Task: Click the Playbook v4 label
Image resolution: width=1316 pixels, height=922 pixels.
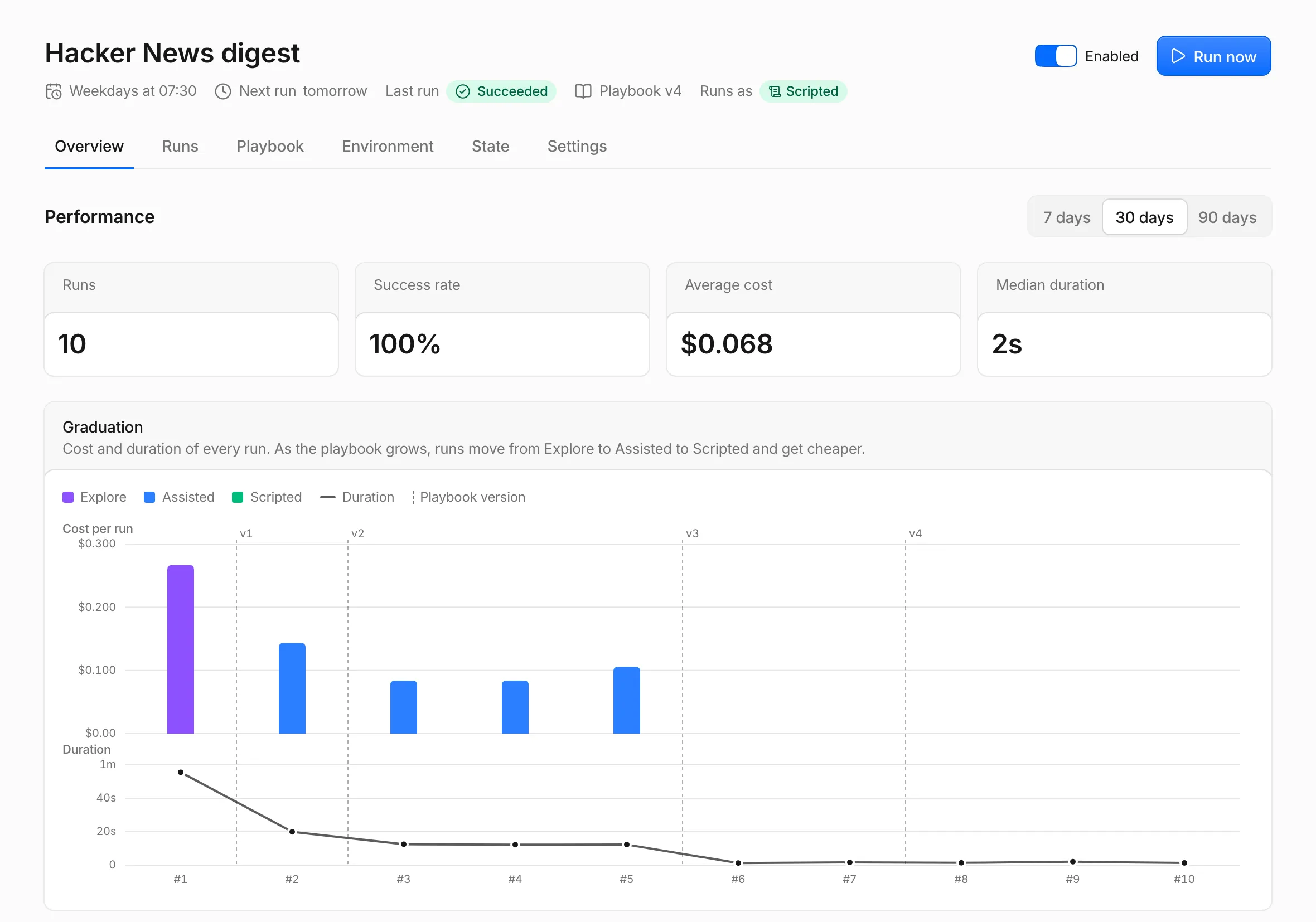Action: (640, 91)
